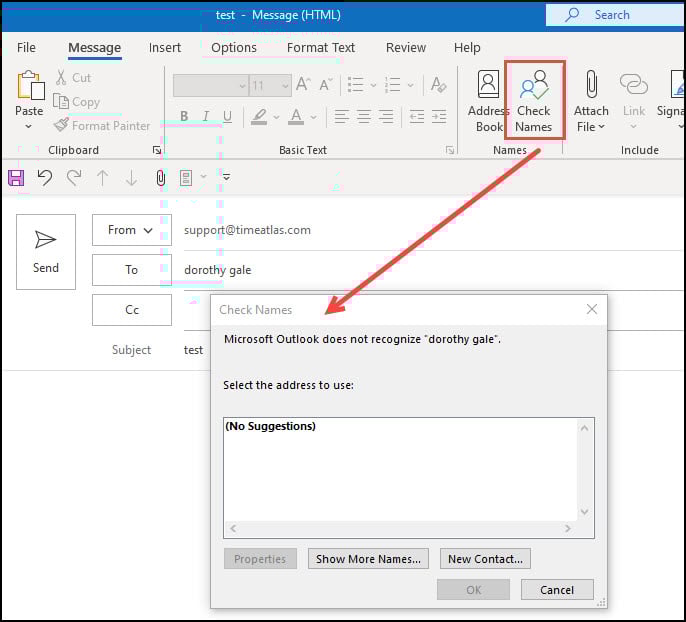This screenshot has height=622, width=686.
Task: Undo the last action in quick access toolbar
Action: point(45,178)
